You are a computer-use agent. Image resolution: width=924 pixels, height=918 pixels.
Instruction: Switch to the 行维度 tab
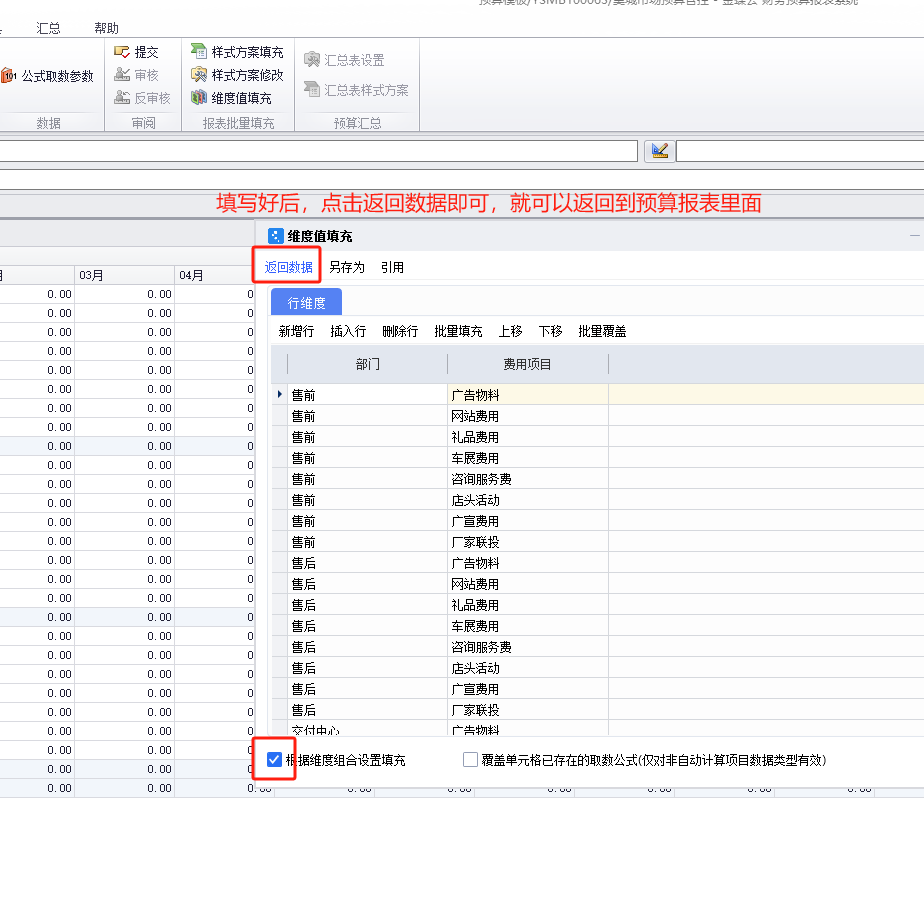tap(306, 302)
